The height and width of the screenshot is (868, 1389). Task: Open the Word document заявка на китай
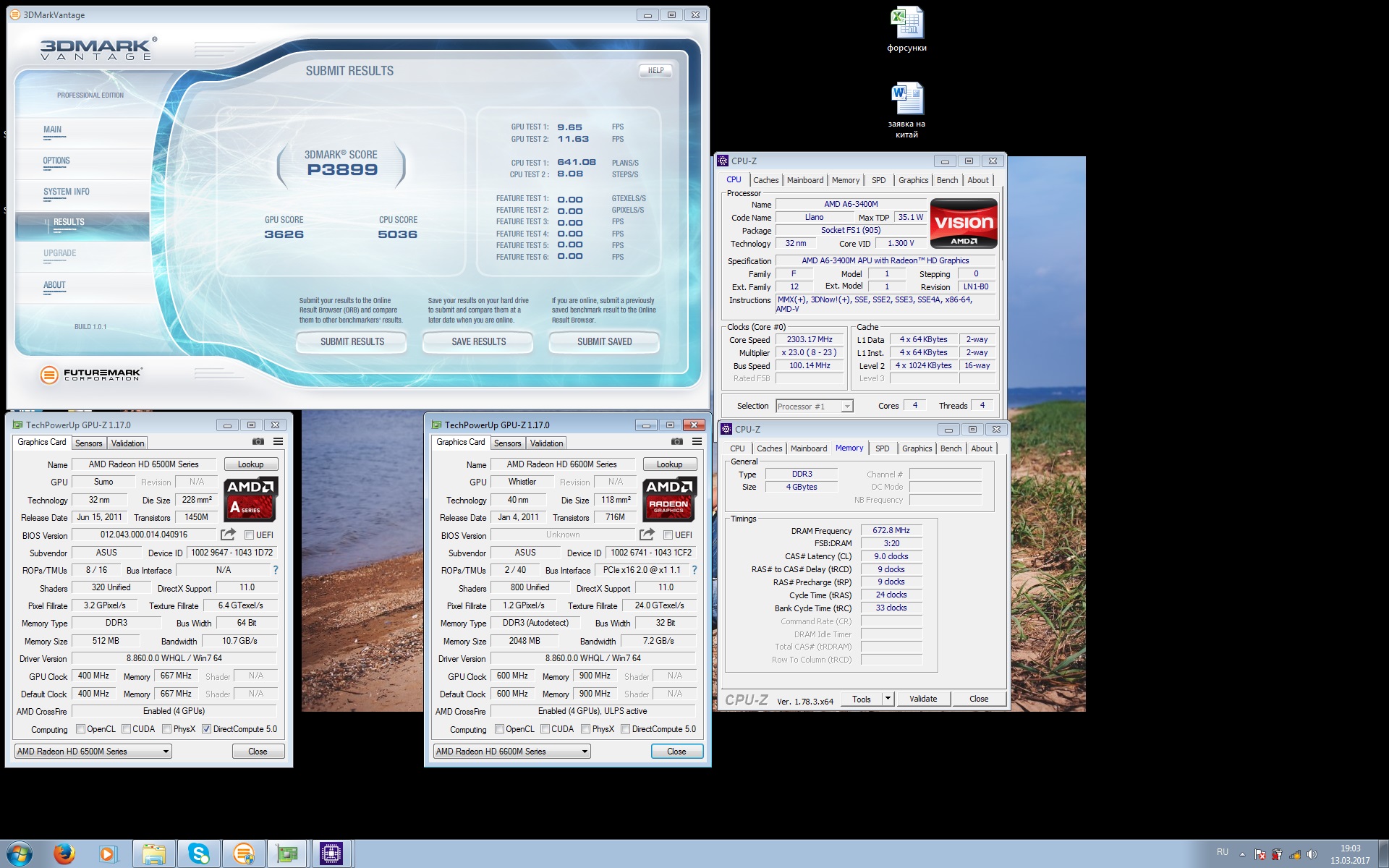pos(906,110)
